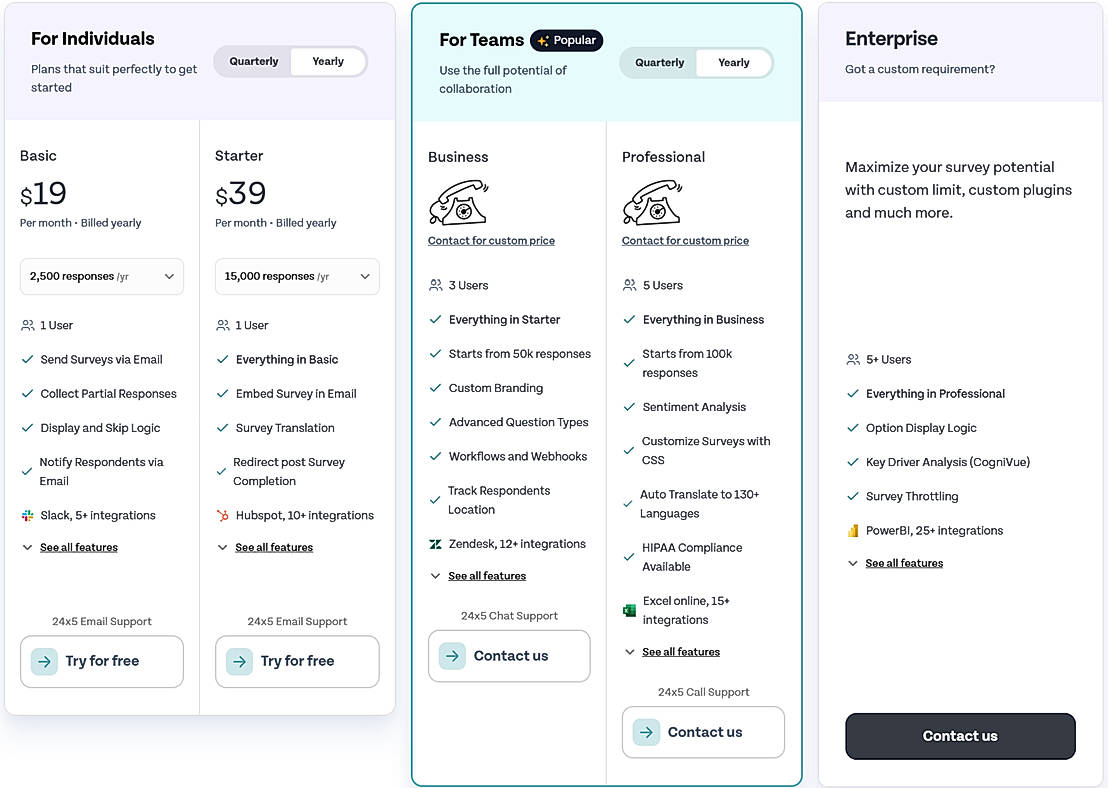Switch For Teams billing to Quarterly
This screenshot has height=788, width=1108.
[x=660, y=63]
